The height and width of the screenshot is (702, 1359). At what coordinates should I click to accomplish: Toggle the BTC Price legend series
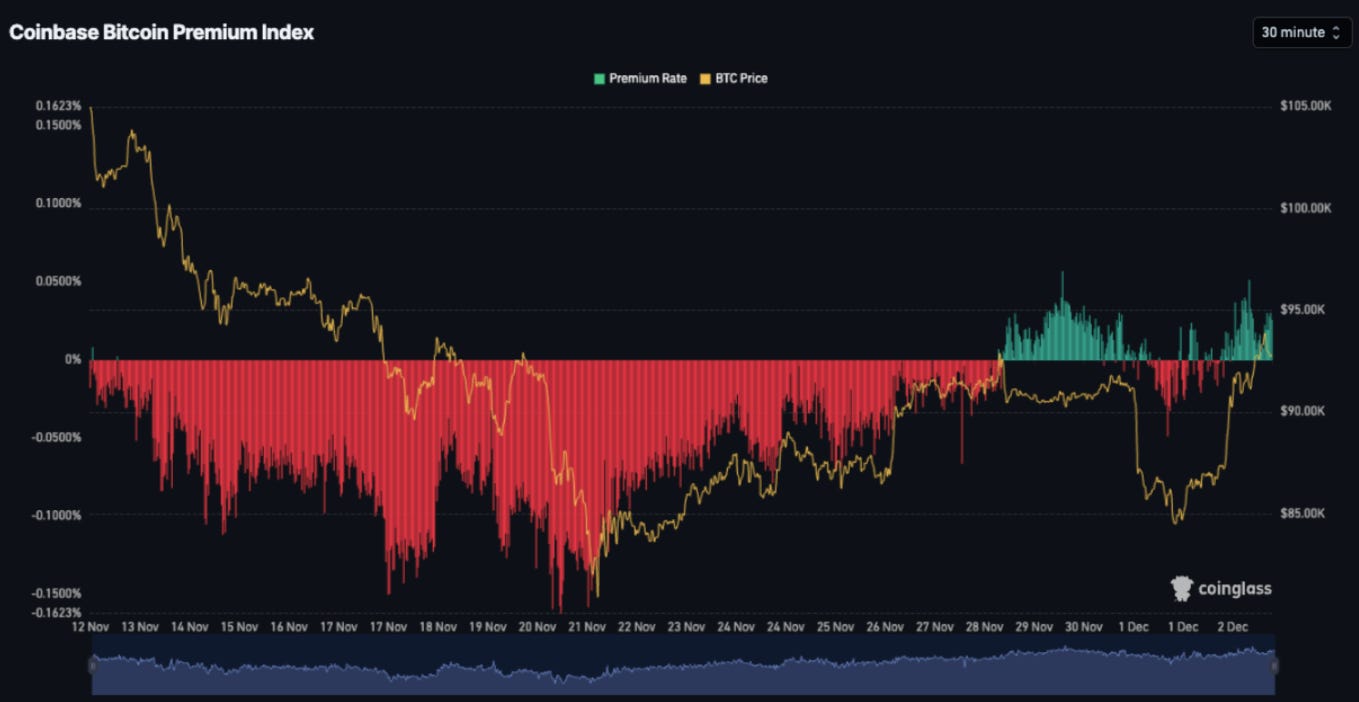[x=733, y=78]
